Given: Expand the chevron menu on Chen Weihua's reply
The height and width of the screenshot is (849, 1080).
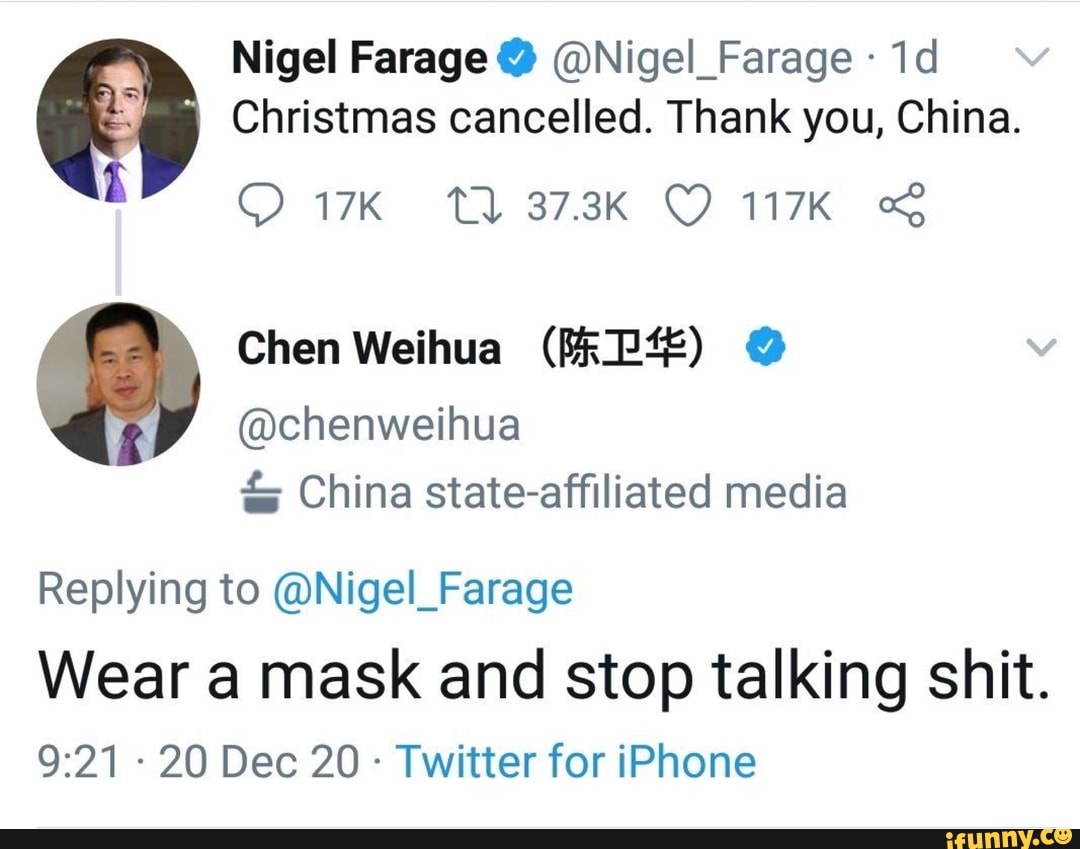Looking at the screenshot, I should 1042,348.
